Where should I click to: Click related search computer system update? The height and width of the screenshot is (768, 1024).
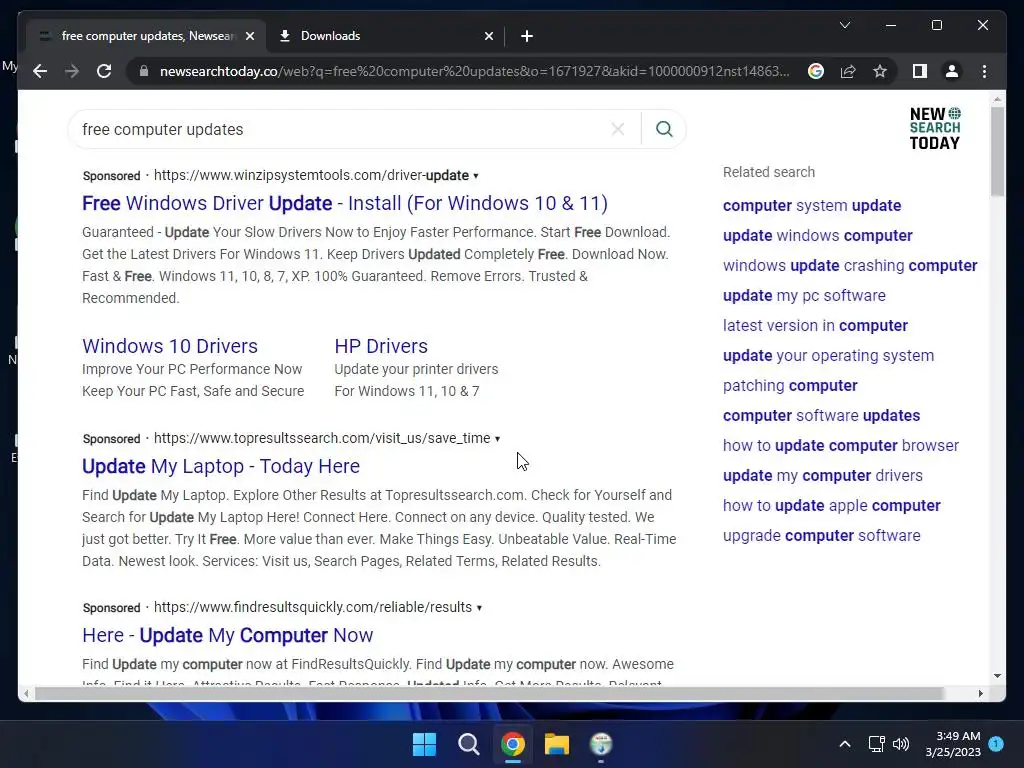point(812,206)
